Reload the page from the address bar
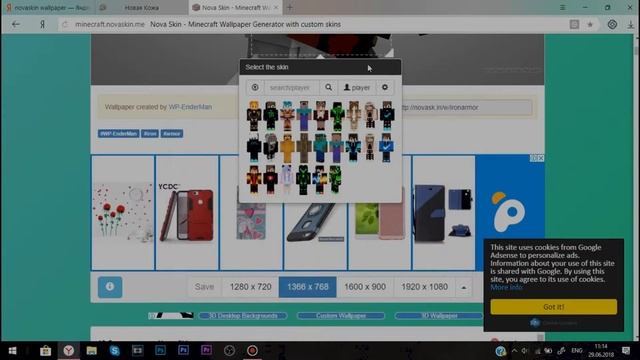The width and height of the screenshot is (640, 360). pyautogui.click(x=65, y=24)
